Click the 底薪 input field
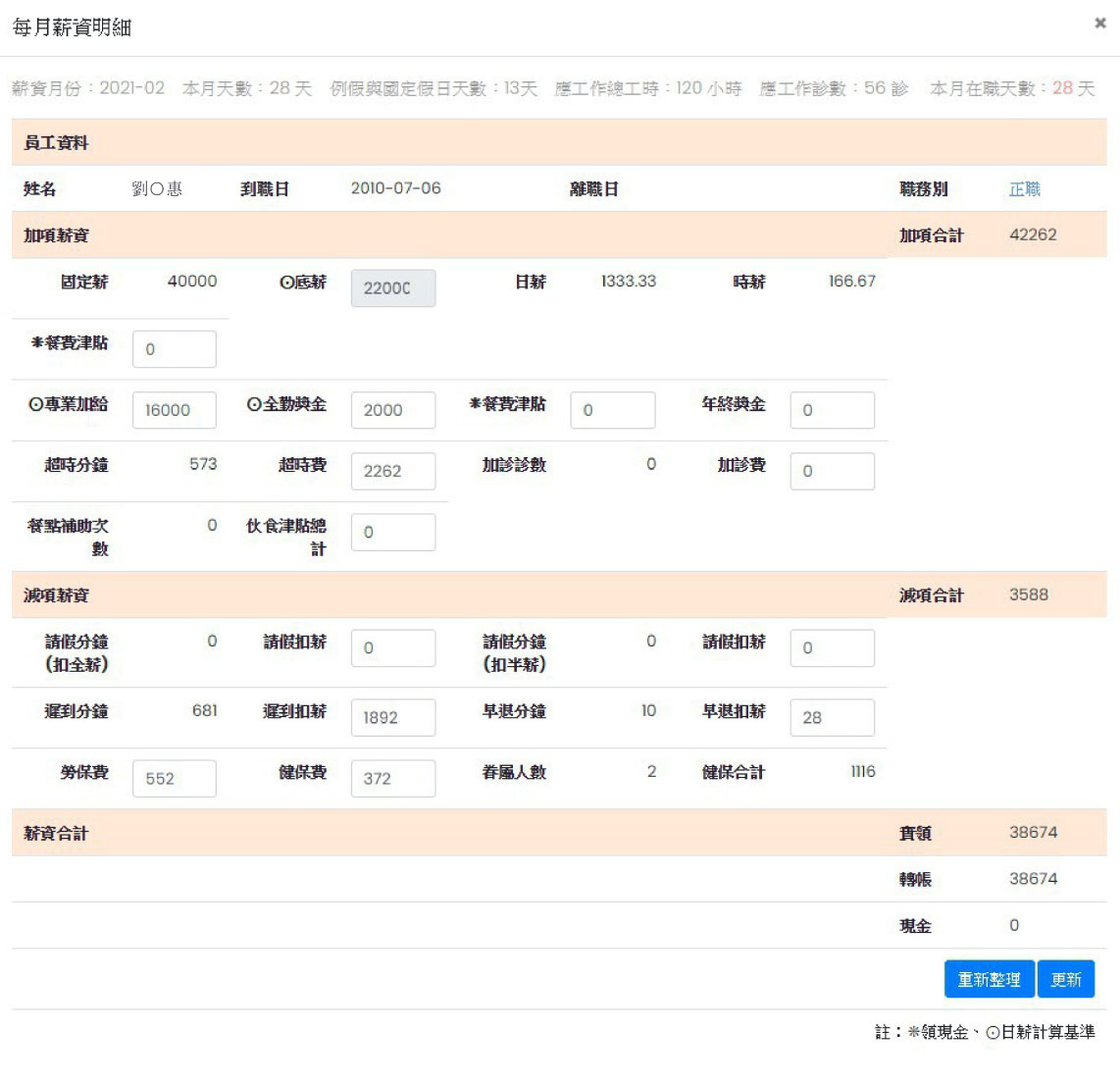1120x1081 pixels. coord(392,288)
